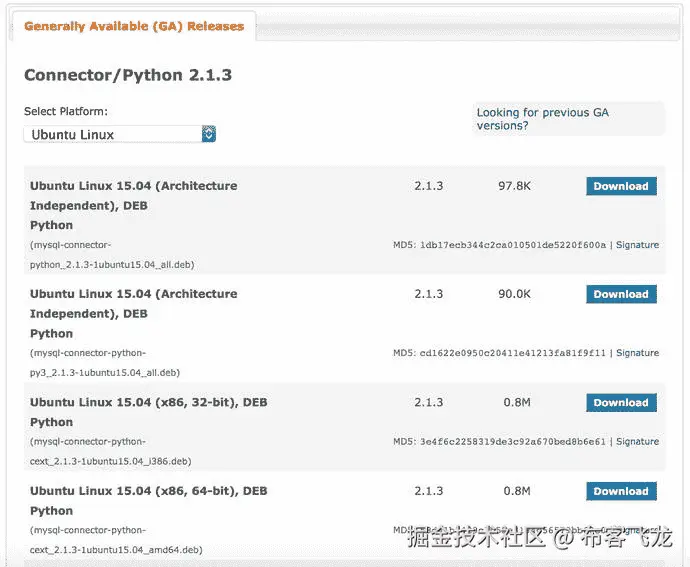This screenshot has width=690, height=567.
Task: Click the filename python_2.1.3-1ubuntu15.04_all.deb
Action: pos(112,265)
